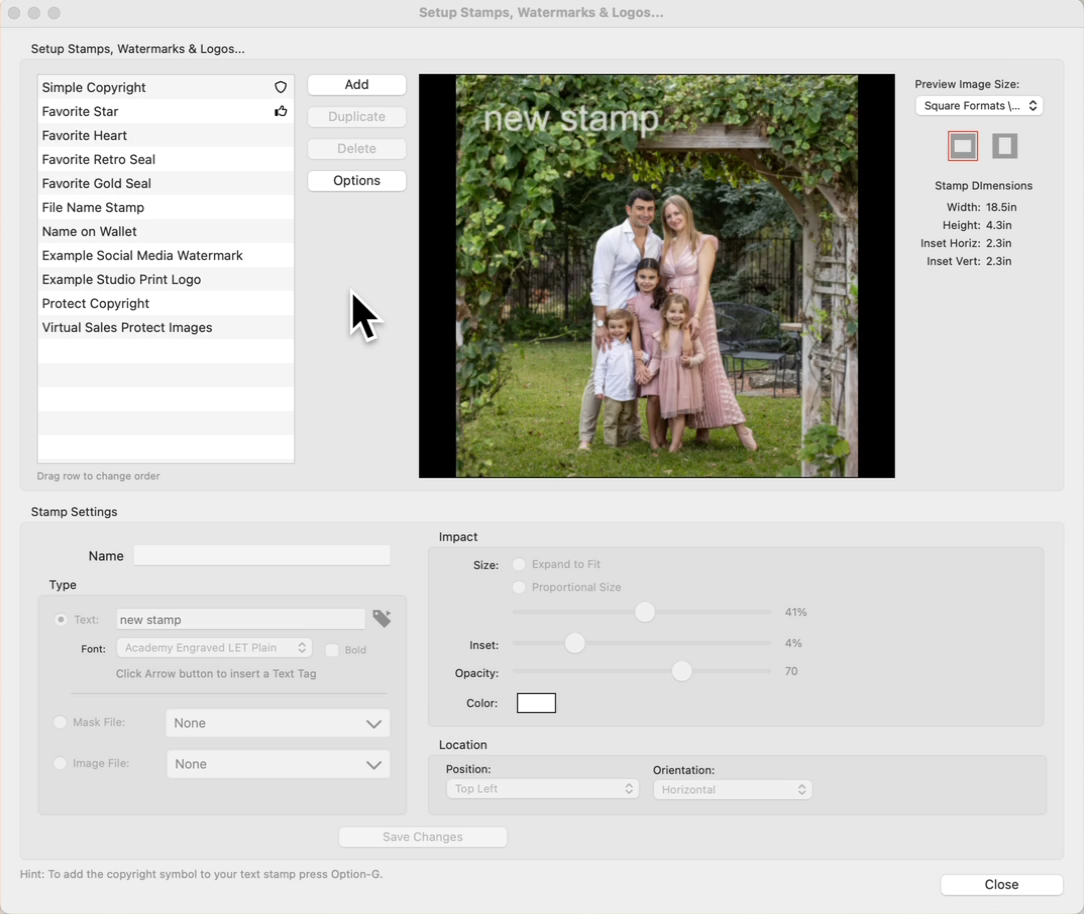This screenshot has height=914, width=1084.
Task: Expand the Position dropdown showing Top Left
Action: pyautogui.click(x=541, y=789)
